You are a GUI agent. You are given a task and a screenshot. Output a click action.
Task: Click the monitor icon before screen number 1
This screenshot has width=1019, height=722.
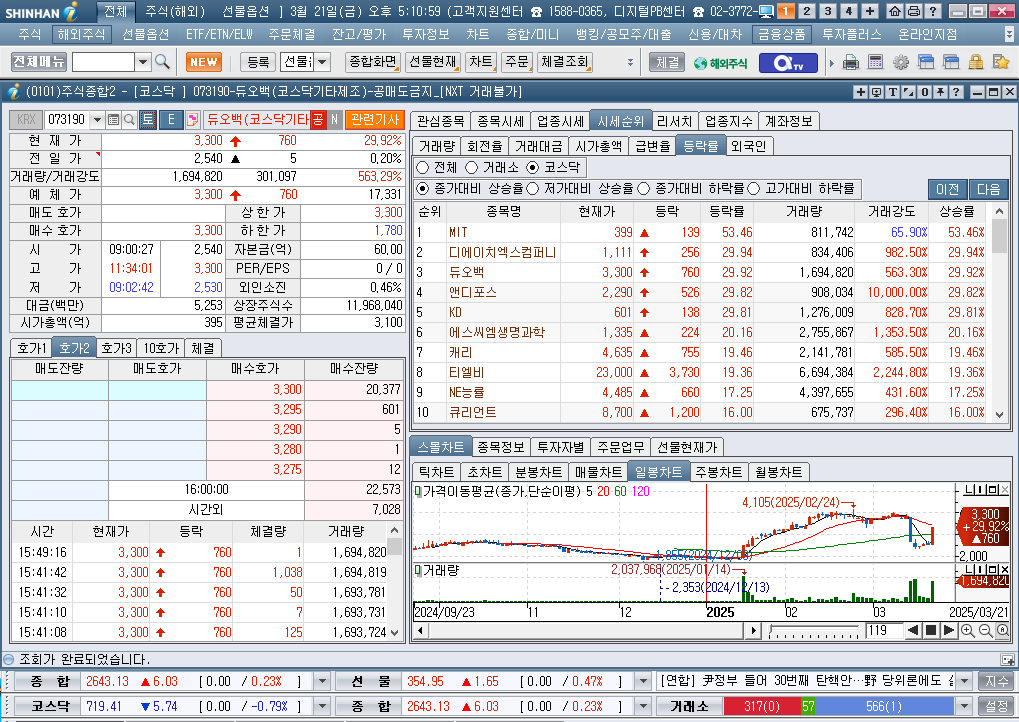point(766,11)
